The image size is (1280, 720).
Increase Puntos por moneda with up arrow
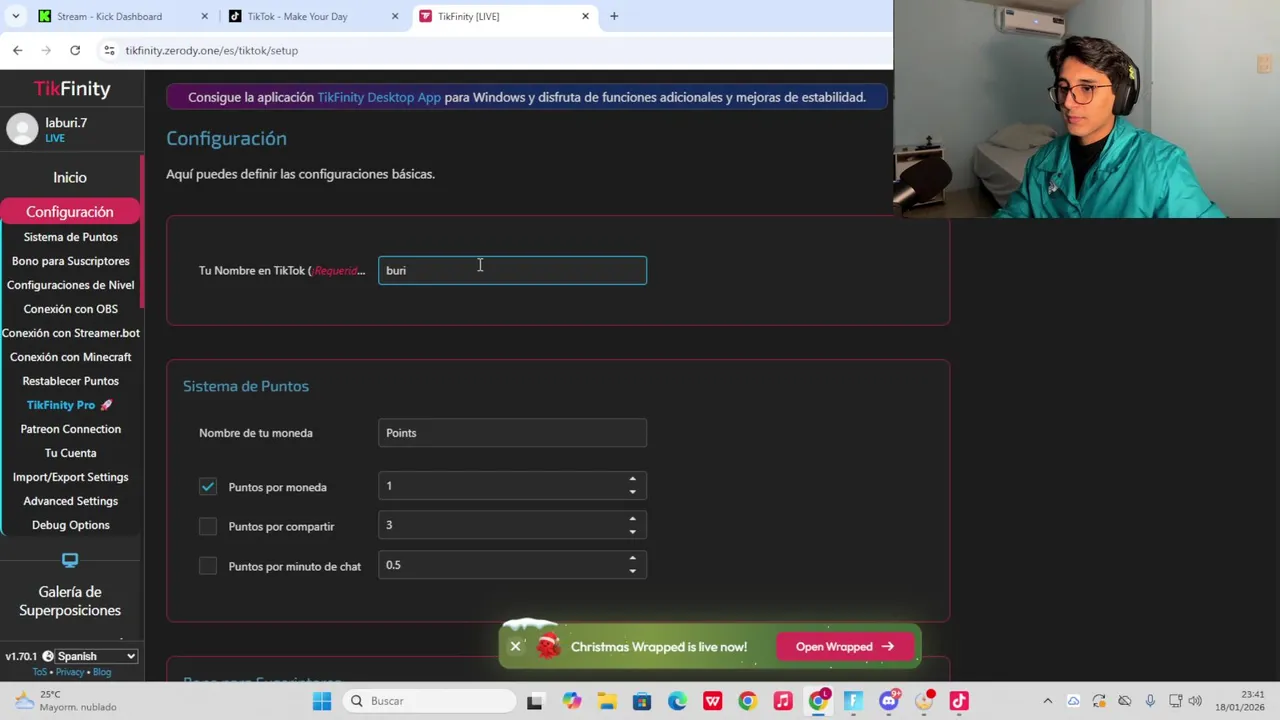pos(632,480)
